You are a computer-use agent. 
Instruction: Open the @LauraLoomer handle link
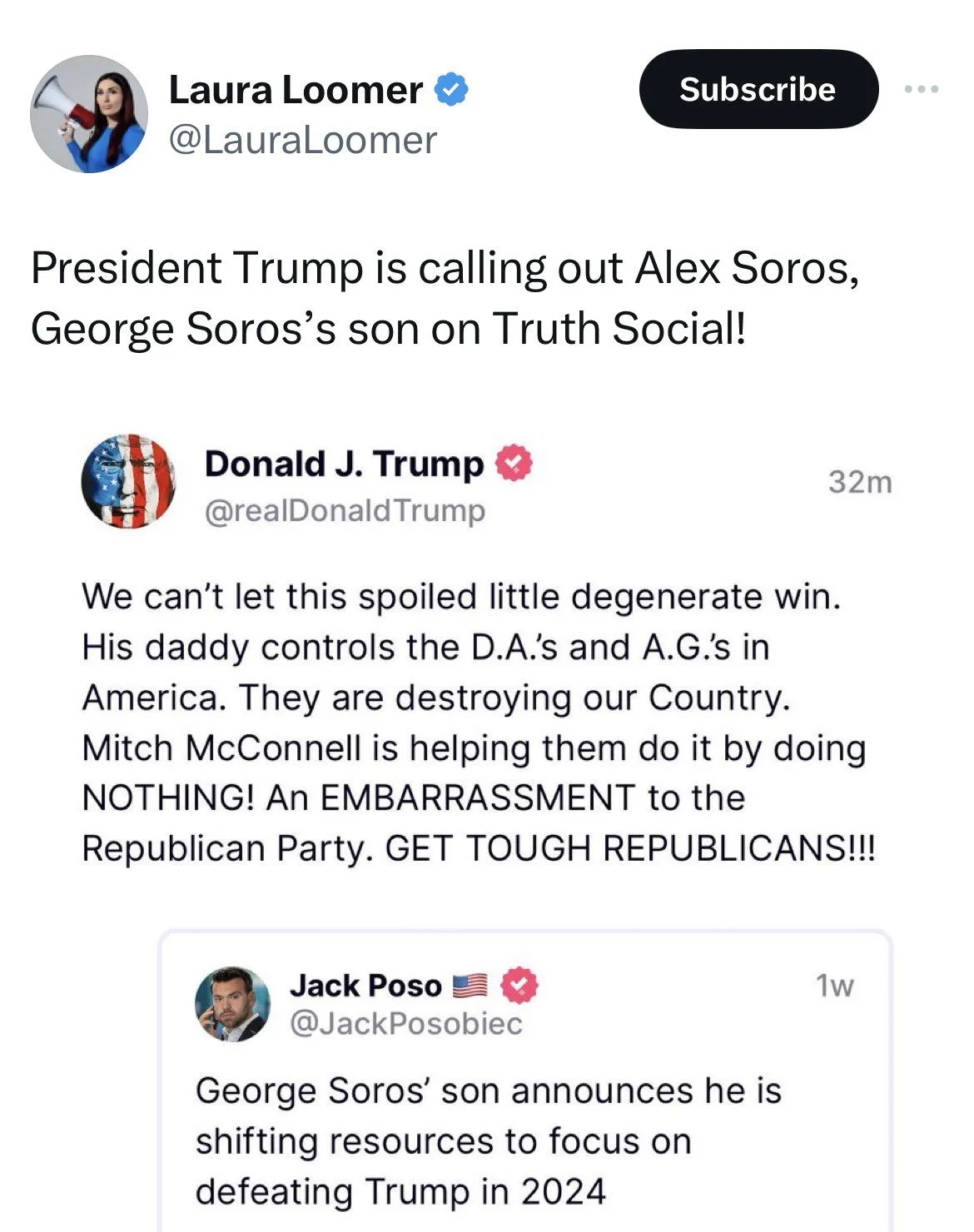pyautogui.click(x=302, y=140)
